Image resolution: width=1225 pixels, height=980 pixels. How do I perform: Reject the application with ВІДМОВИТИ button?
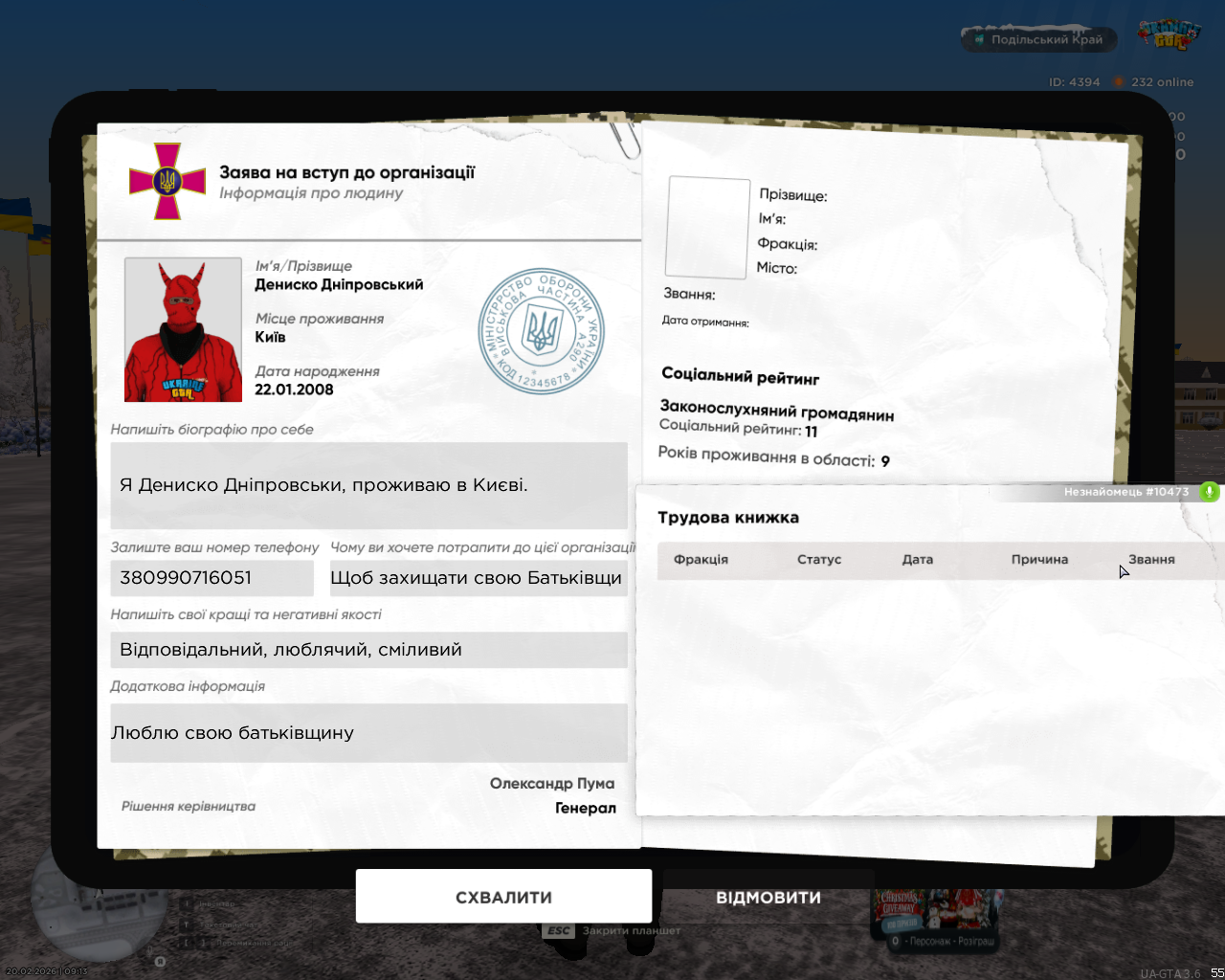point(768,898)
